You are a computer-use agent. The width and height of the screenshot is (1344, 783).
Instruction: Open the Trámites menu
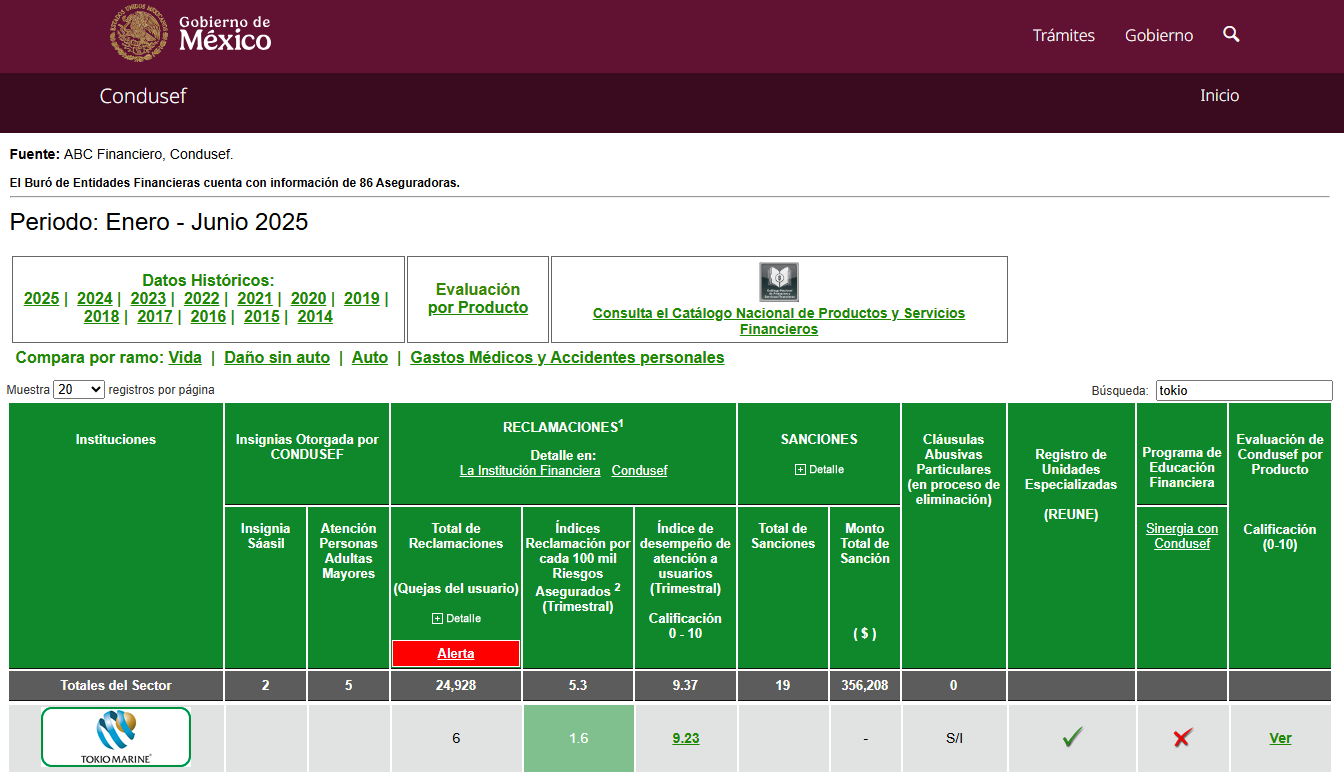[x=1063, y=36]
